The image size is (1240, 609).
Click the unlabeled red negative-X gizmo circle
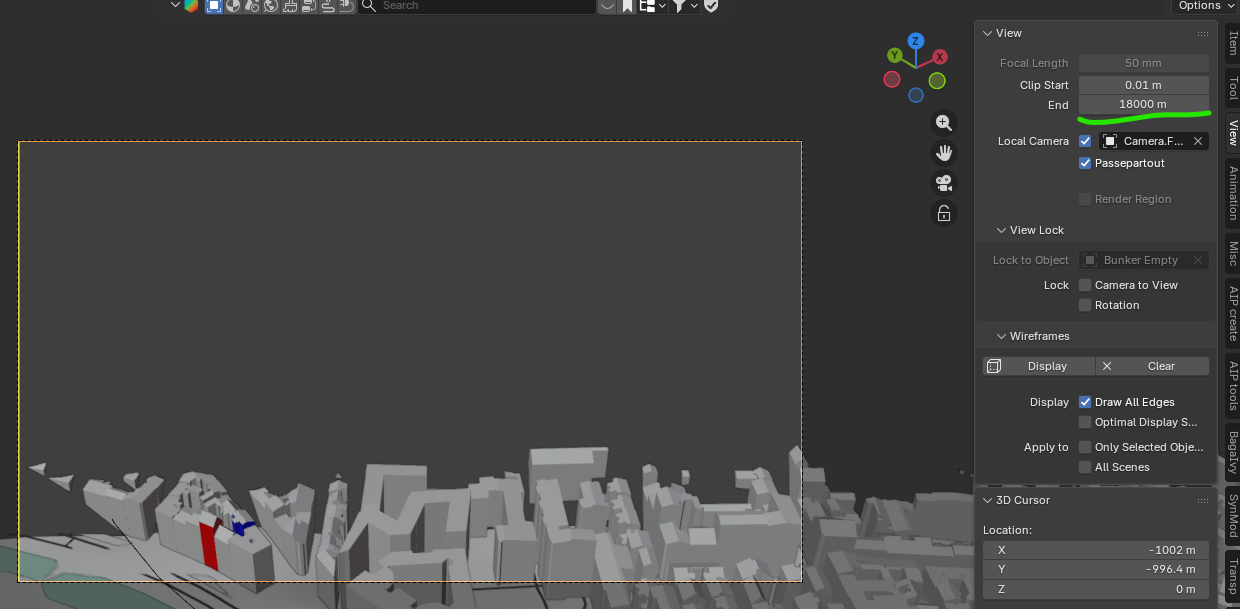point(892,79)
